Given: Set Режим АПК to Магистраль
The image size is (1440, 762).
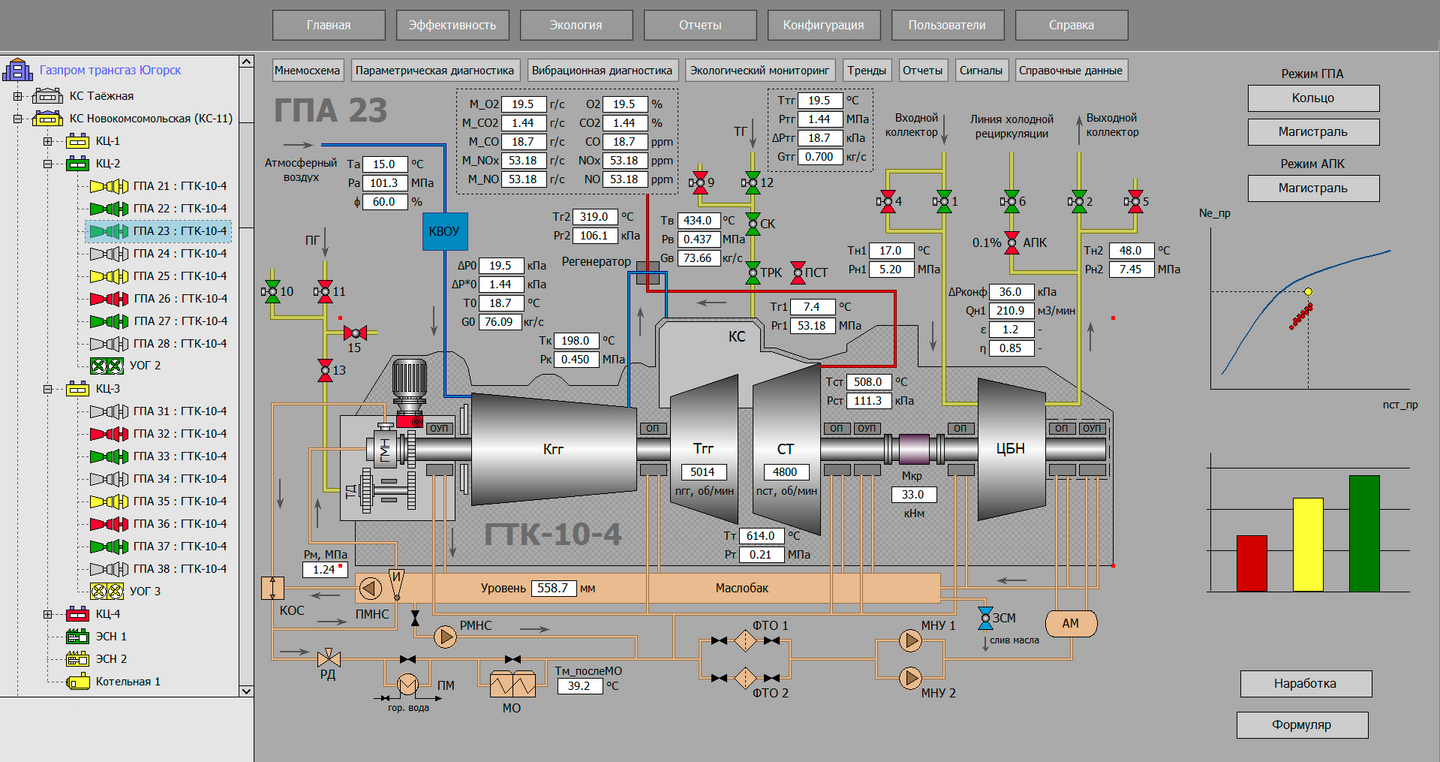Looking at the screenshot, I should coord(1313,188).
